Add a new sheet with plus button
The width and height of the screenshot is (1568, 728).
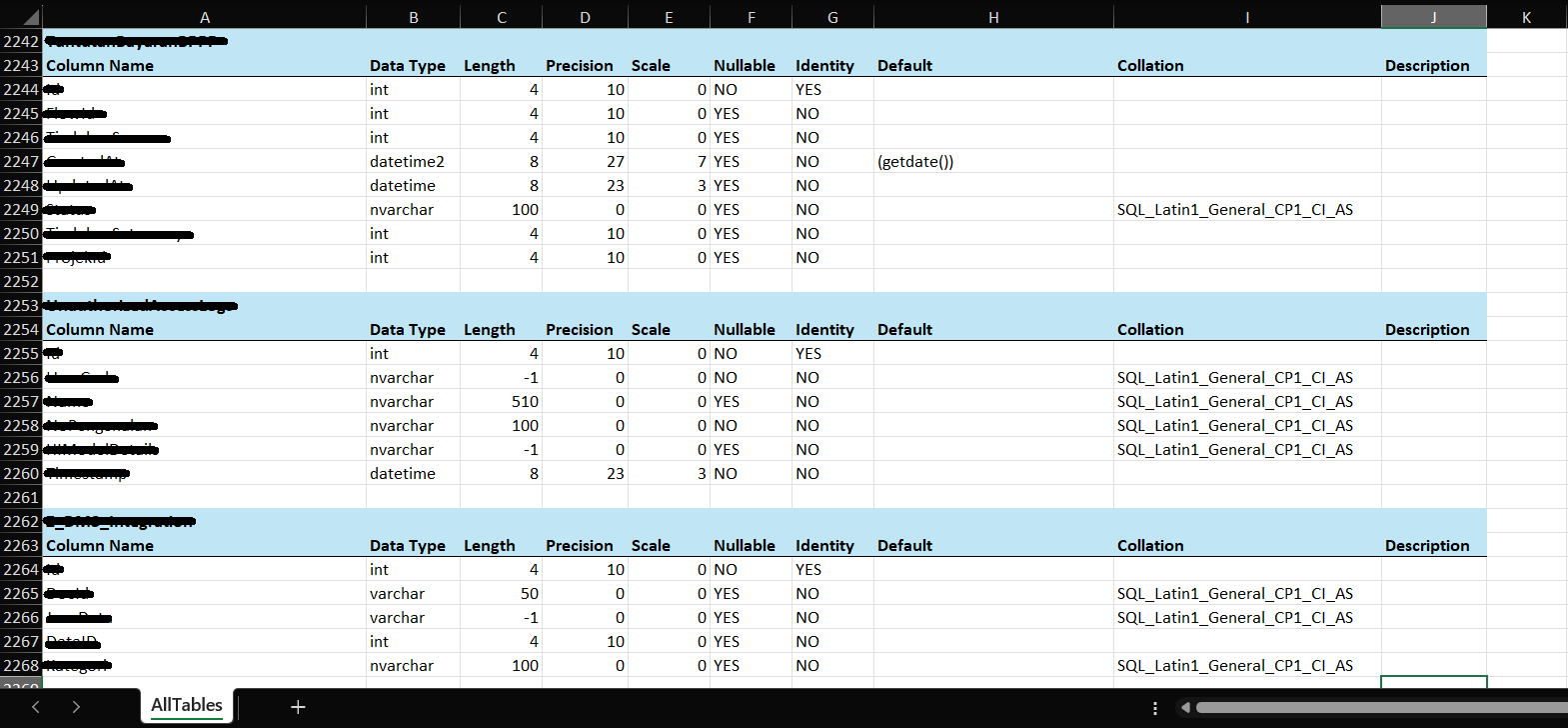[x=297, y=707]
